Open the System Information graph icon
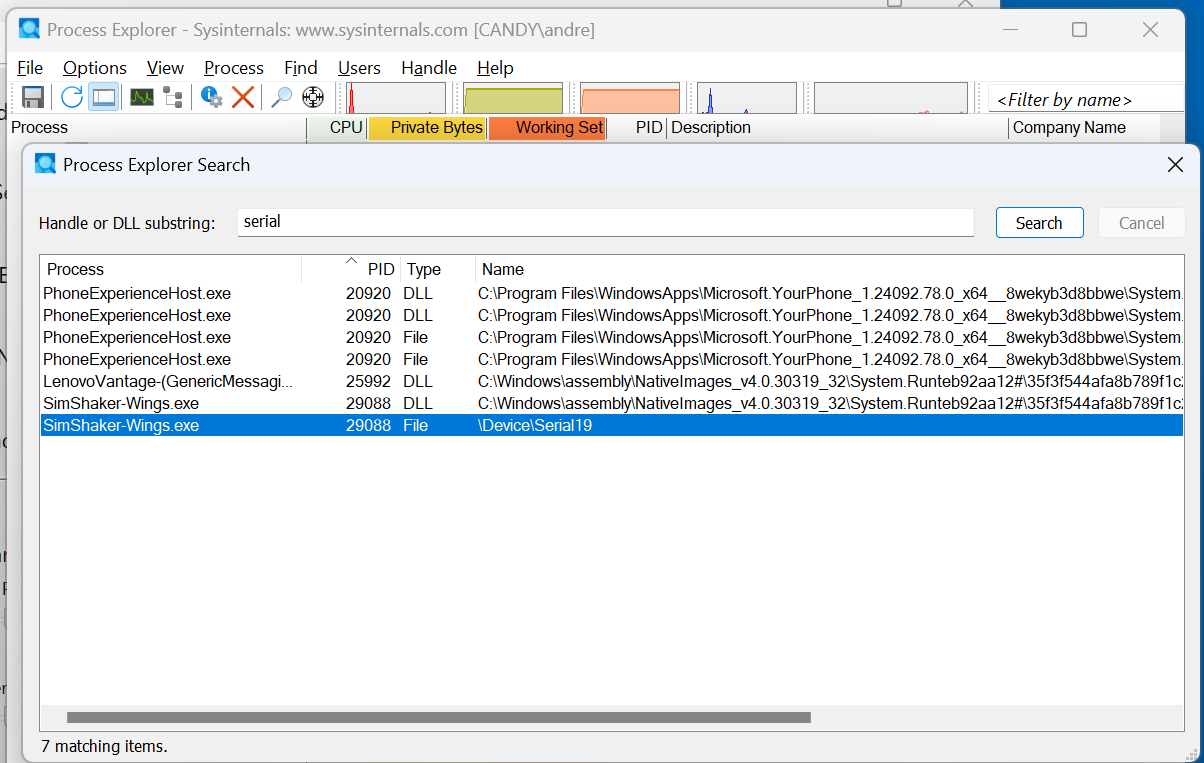This screenshot has height=763, width=1204. [142, 97]
